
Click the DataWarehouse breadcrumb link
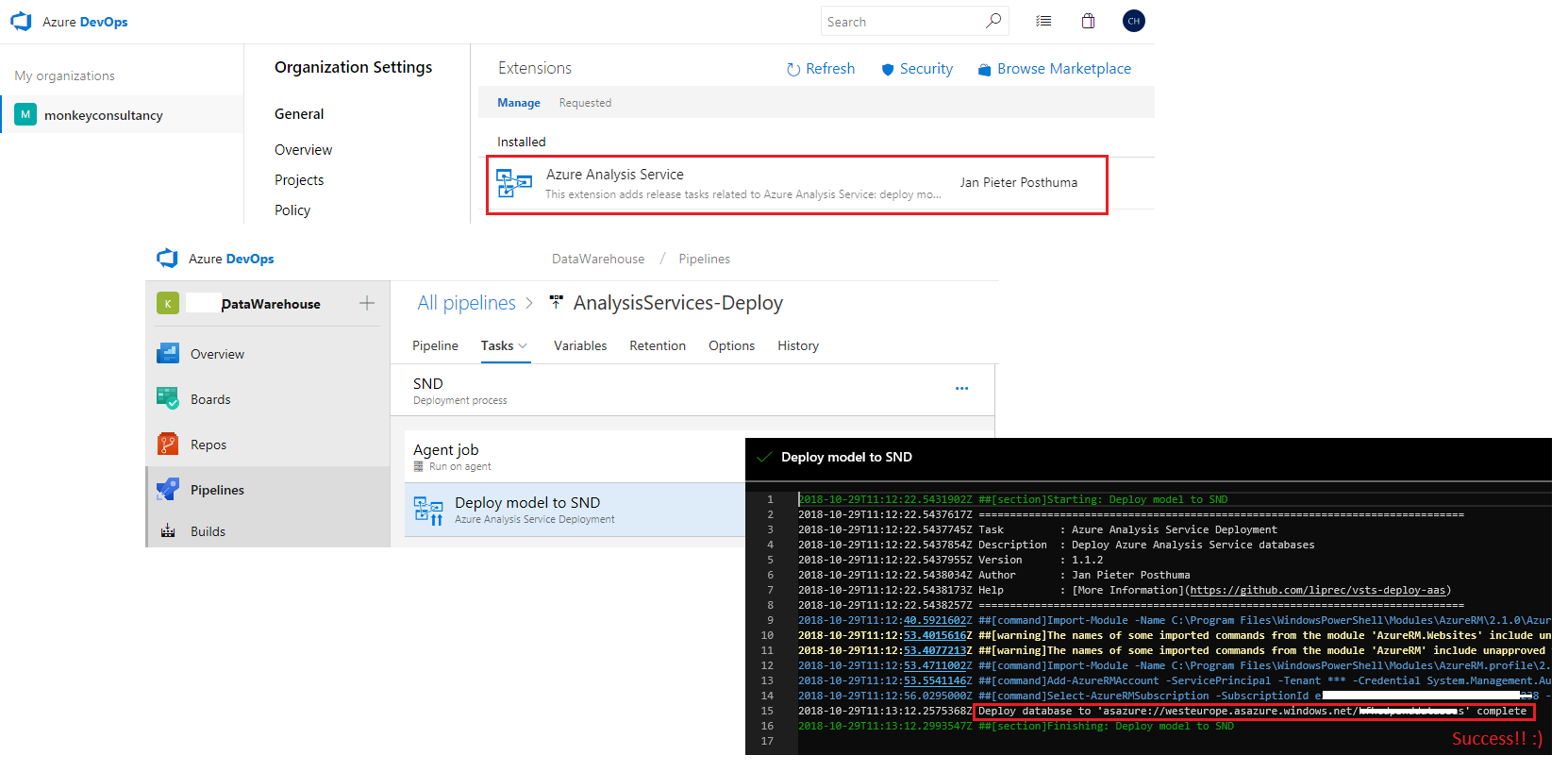[598, 259]
